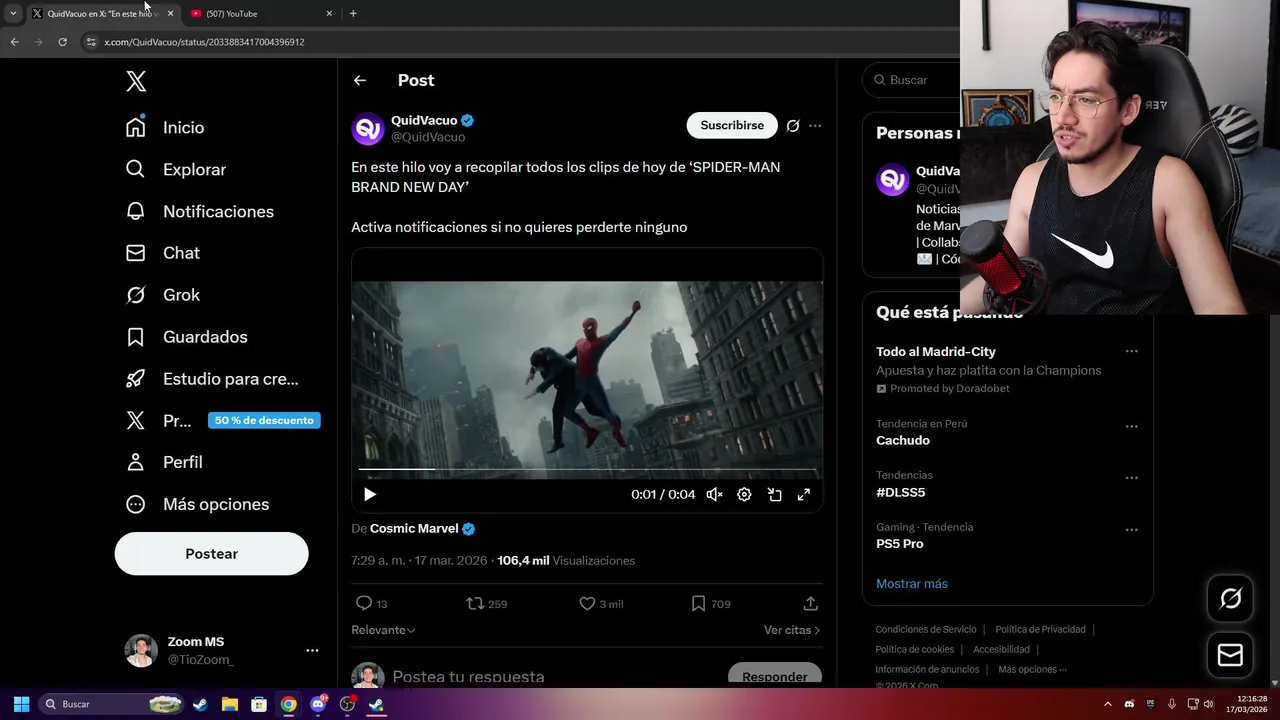This screenshot has width=1280, height=720.
Task: Open floating Grok button
Action: [1230, 598]
